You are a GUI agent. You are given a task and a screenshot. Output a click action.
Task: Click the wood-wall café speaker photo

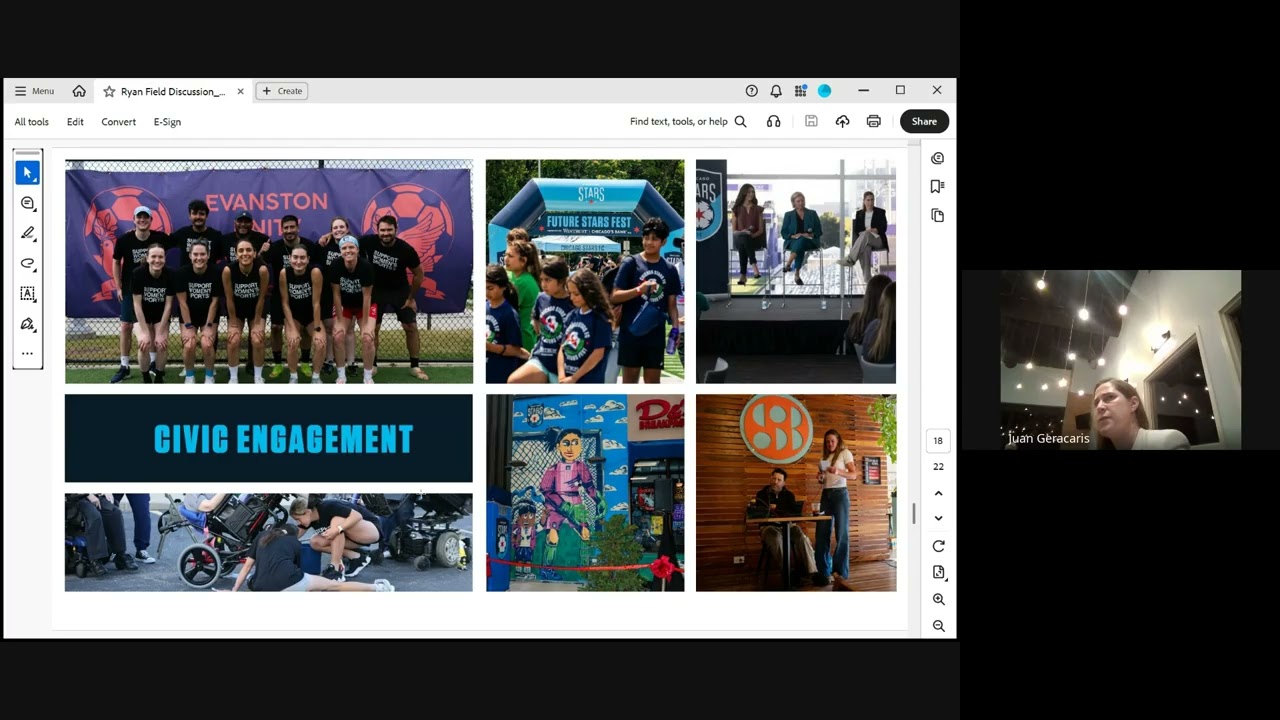point(796,492)
